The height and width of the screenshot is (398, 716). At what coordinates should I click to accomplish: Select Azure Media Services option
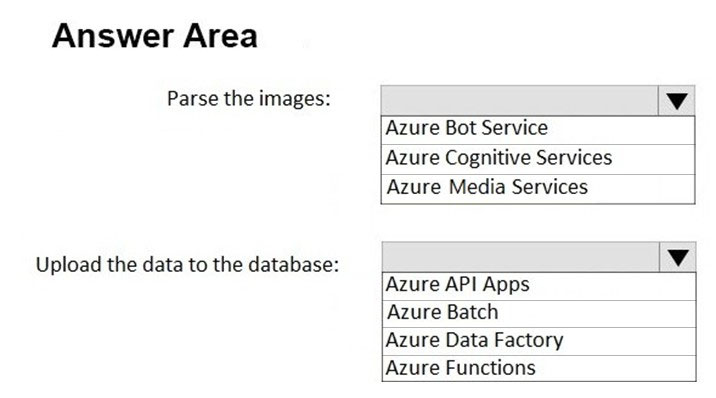(538, 189)
